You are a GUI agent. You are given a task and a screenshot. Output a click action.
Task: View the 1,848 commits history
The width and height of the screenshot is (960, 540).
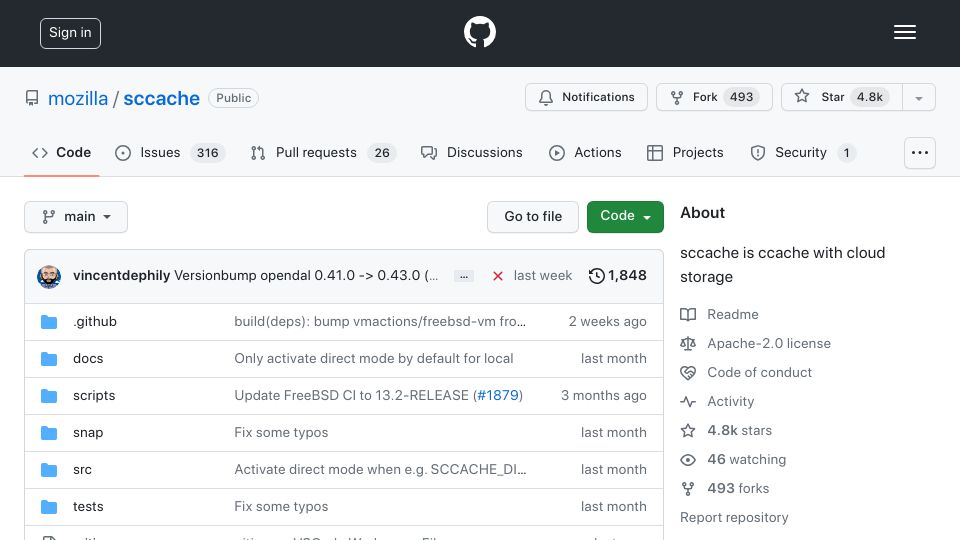coord(617,276)
